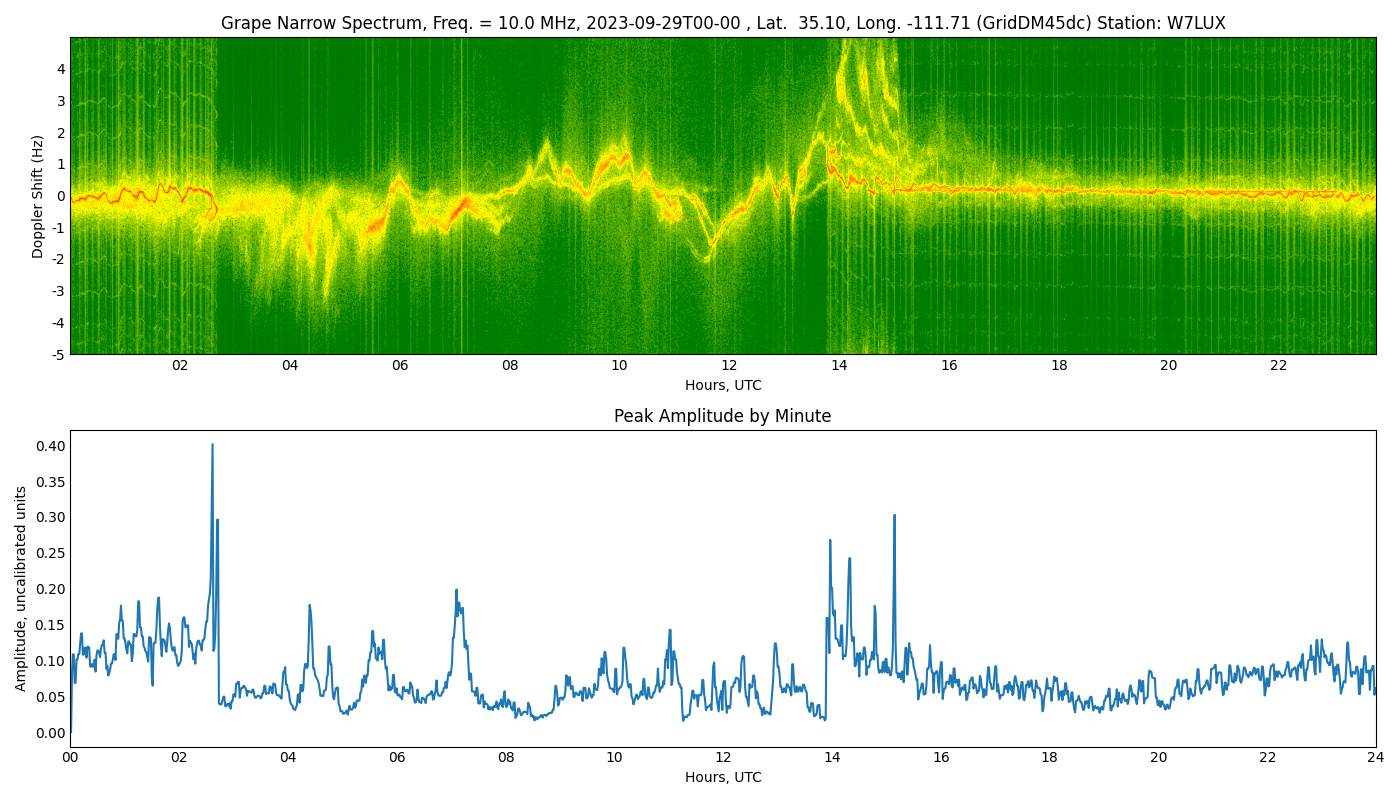Click the "12" hour tick under the amplitude plot
The image size is (1400, 800).
[723, 758]
